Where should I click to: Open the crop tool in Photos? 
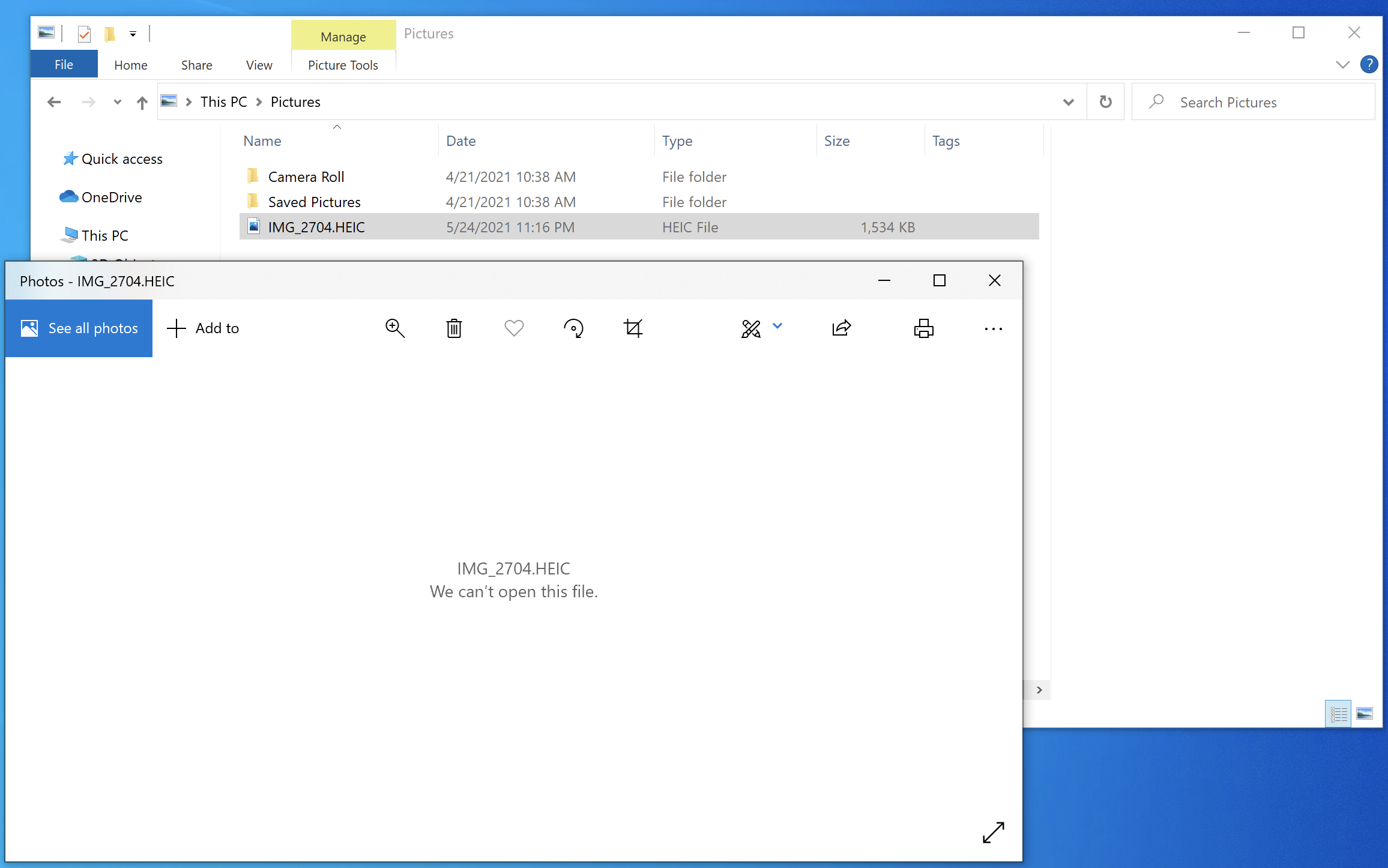click(x=633, y=328)
